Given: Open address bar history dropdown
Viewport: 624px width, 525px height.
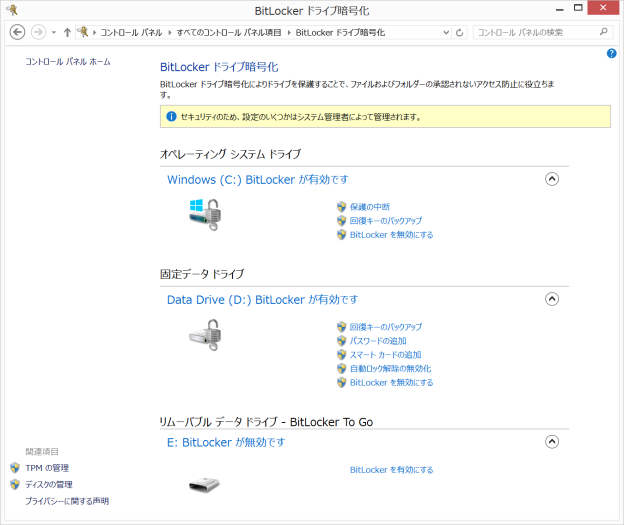Looking at the screenshot, I should tap(446, 33).
